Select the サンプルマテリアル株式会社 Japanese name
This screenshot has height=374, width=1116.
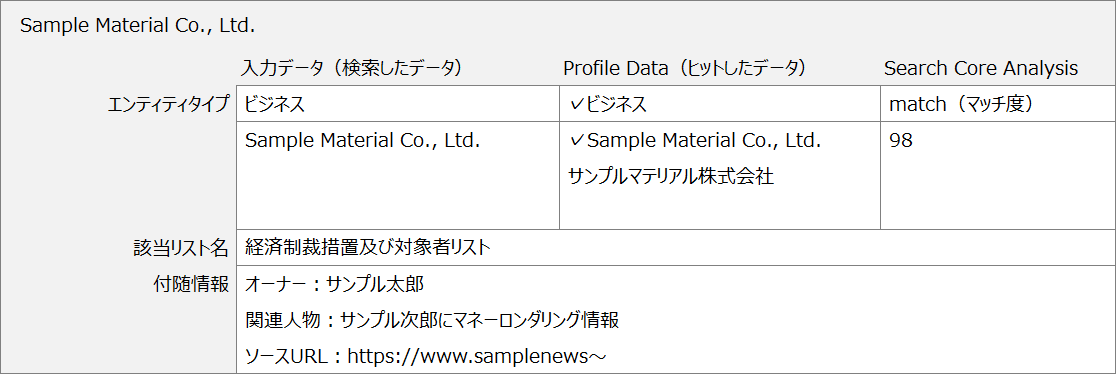[x=671, y=177]
